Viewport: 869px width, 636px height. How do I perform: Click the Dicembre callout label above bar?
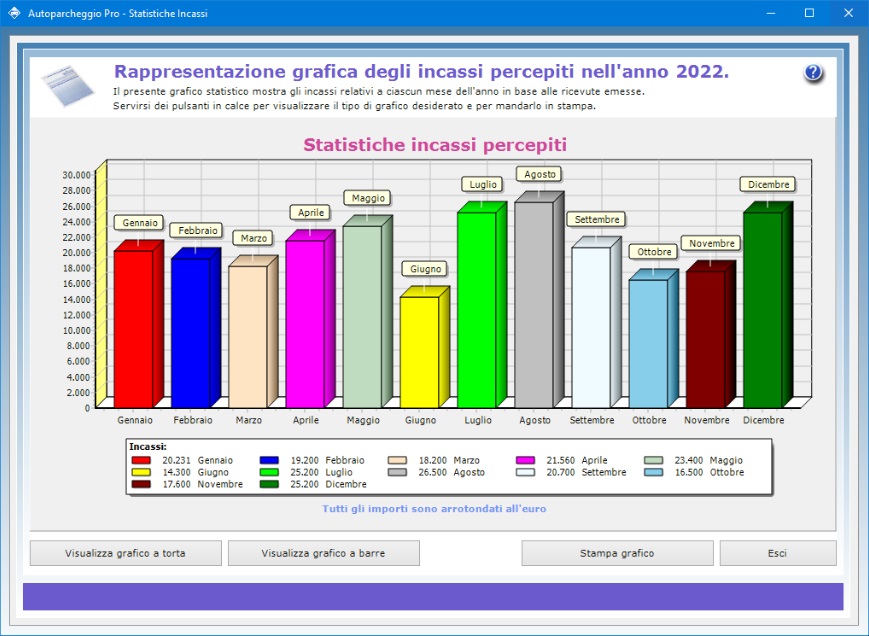(x=768, y=184)
